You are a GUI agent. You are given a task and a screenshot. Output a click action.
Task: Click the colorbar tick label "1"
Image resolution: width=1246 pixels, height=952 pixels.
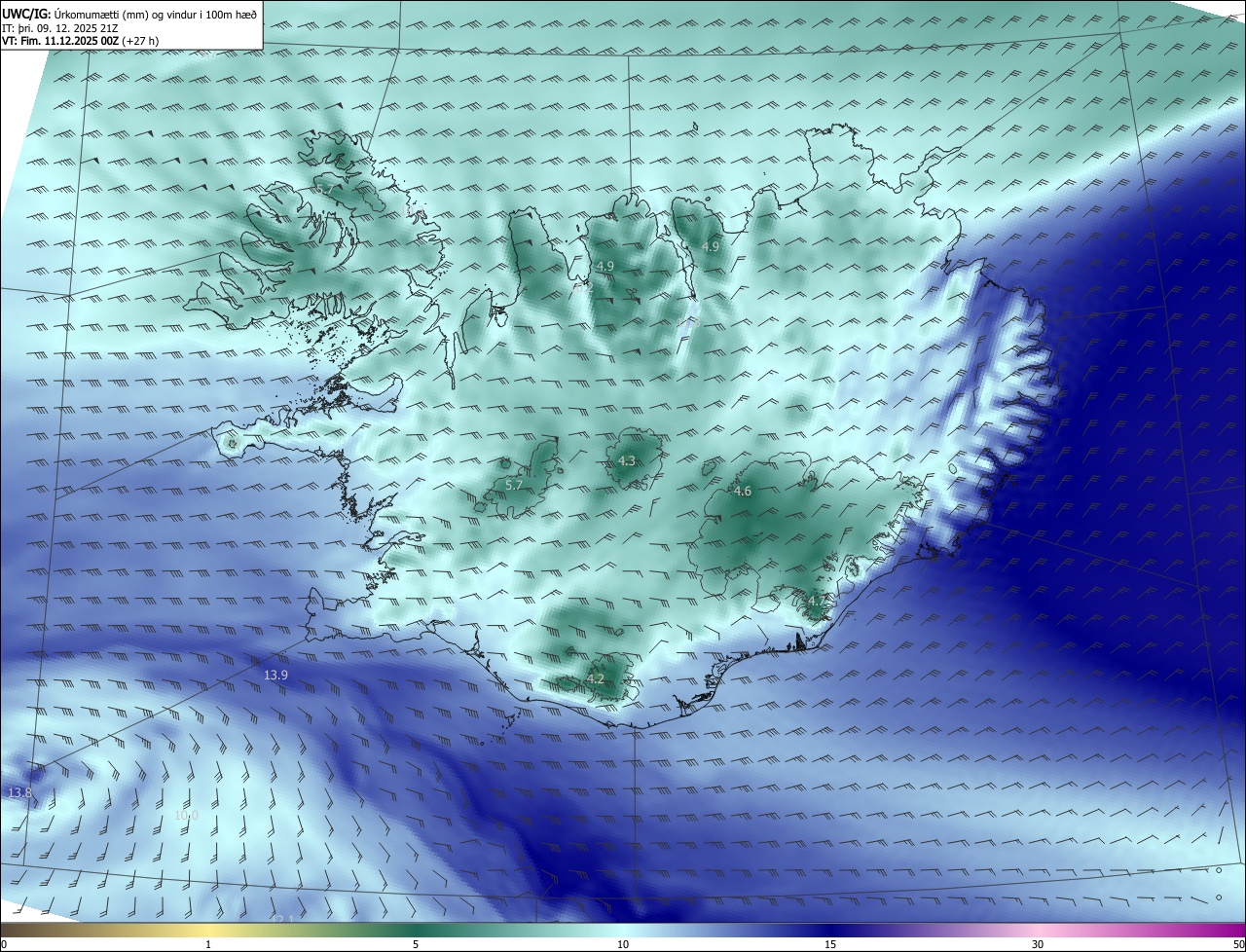click(209, 944)
